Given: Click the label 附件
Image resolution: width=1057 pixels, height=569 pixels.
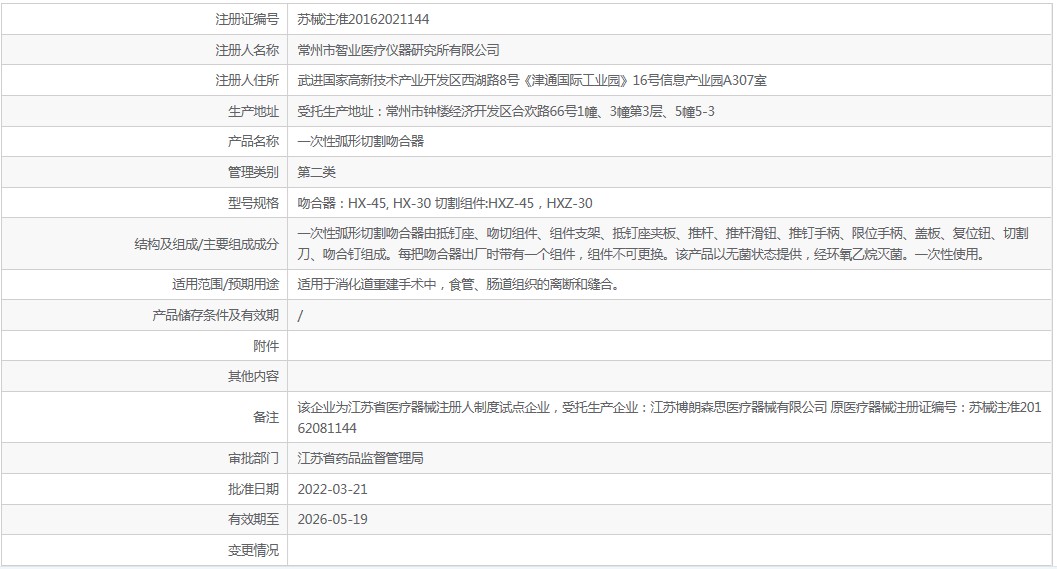Looking at the screenshot, I should click(266, 346).
